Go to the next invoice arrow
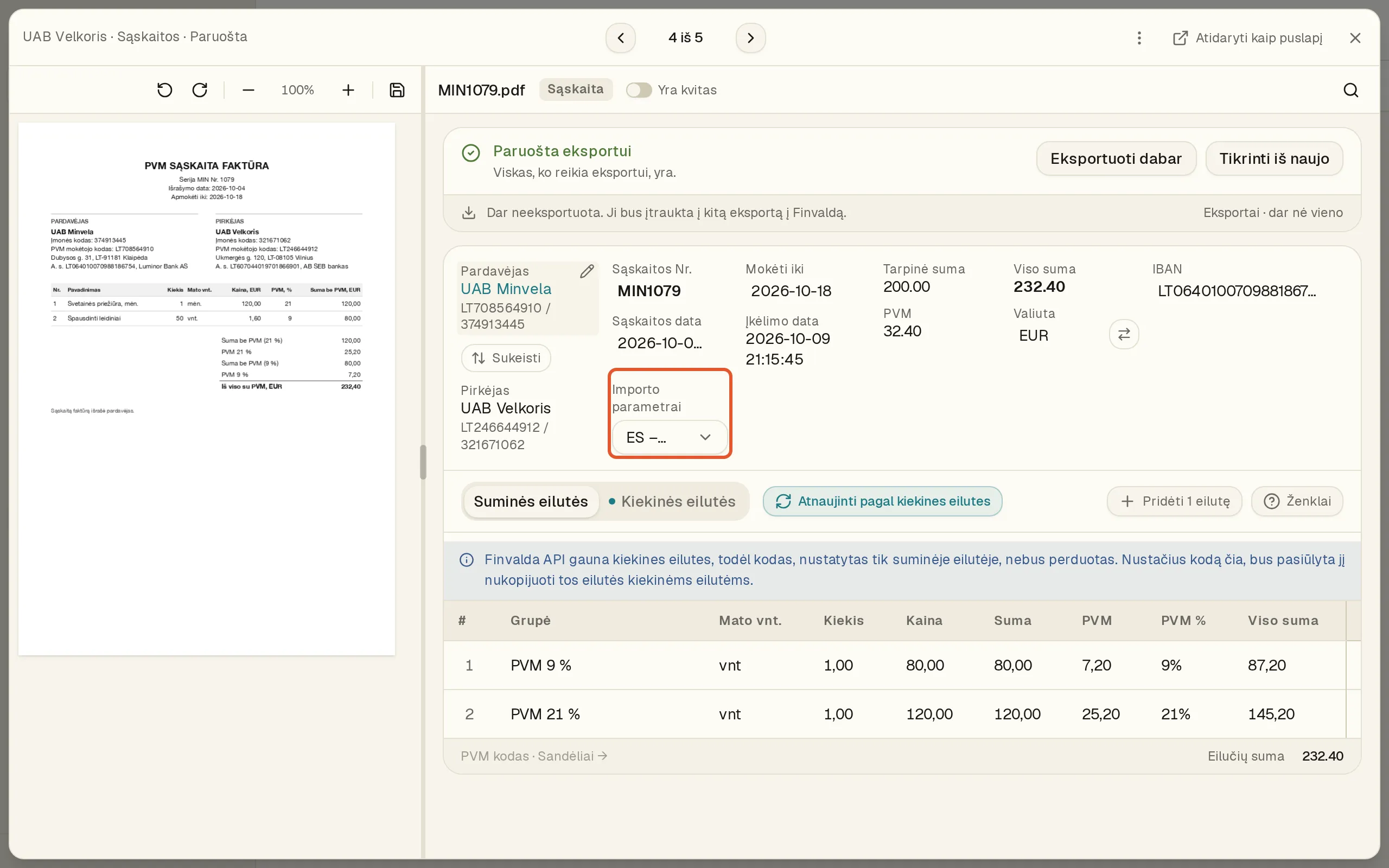The image size is (1389, 868). (750, 38)
